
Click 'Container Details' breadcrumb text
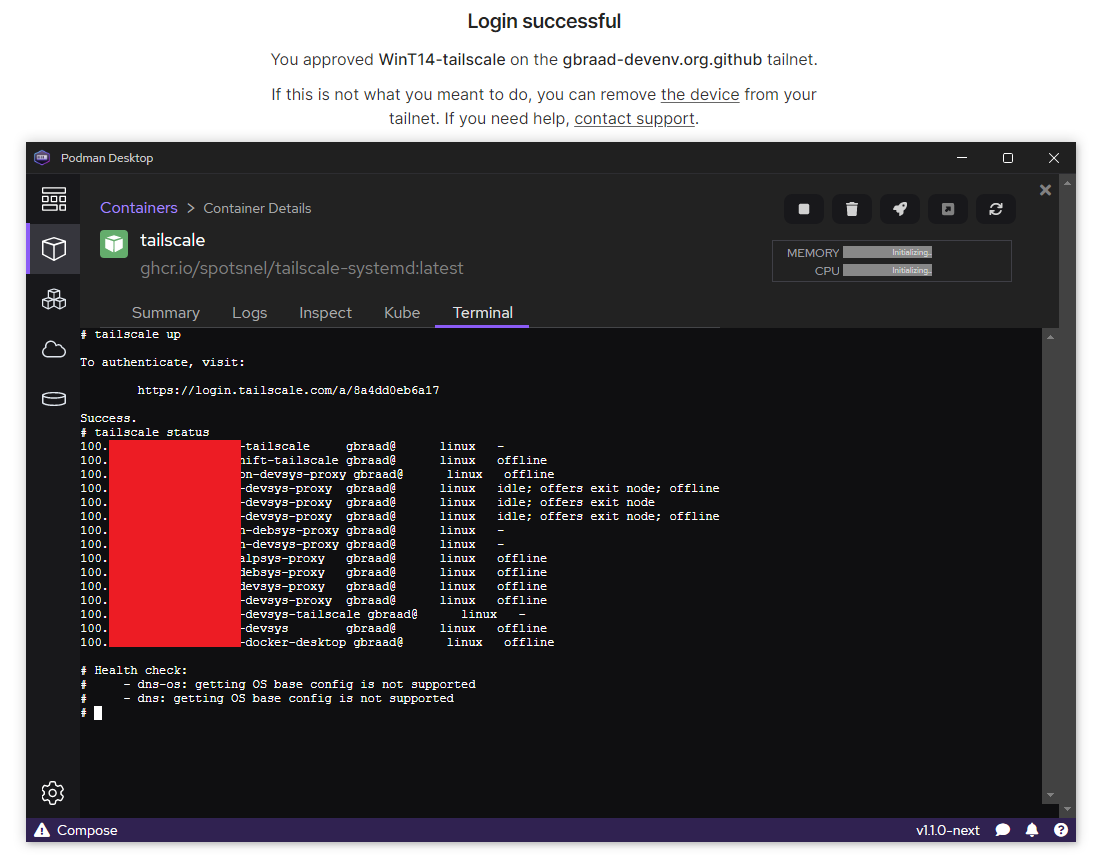(x=257, y=208)
